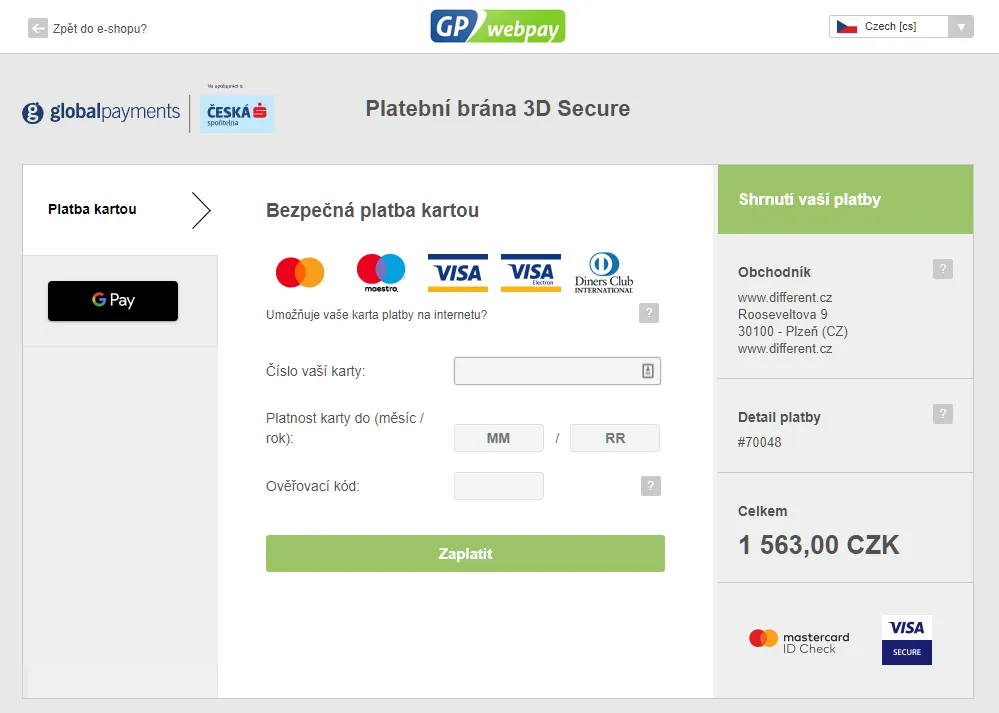
Task: Click the Ověřovací kód input field
Action: pos(498,487)
